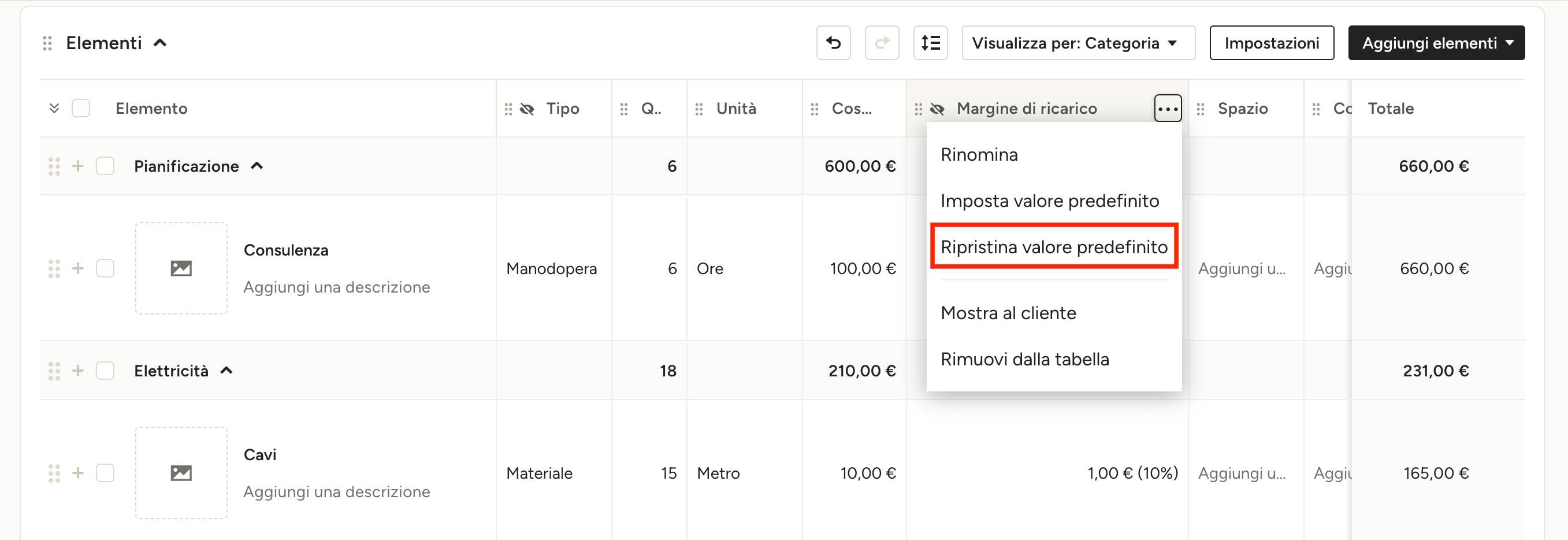Tick the Cavi item checkbox
Image resolution: width=1568 pixels, height=540 pixels.
(105, 473)
